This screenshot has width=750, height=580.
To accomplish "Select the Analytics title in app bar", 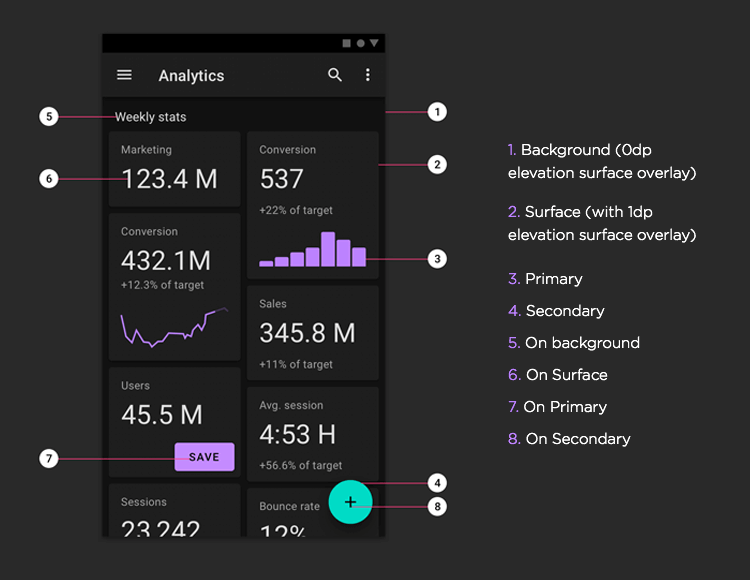I will coord(191,76).
